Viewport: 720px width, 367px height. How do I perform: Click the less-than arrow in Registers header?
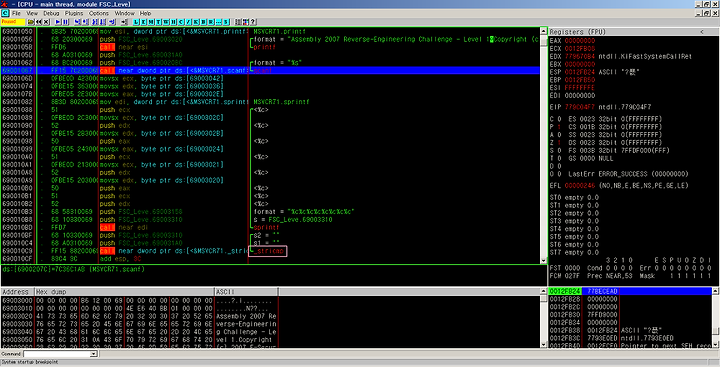pos(702,32)
